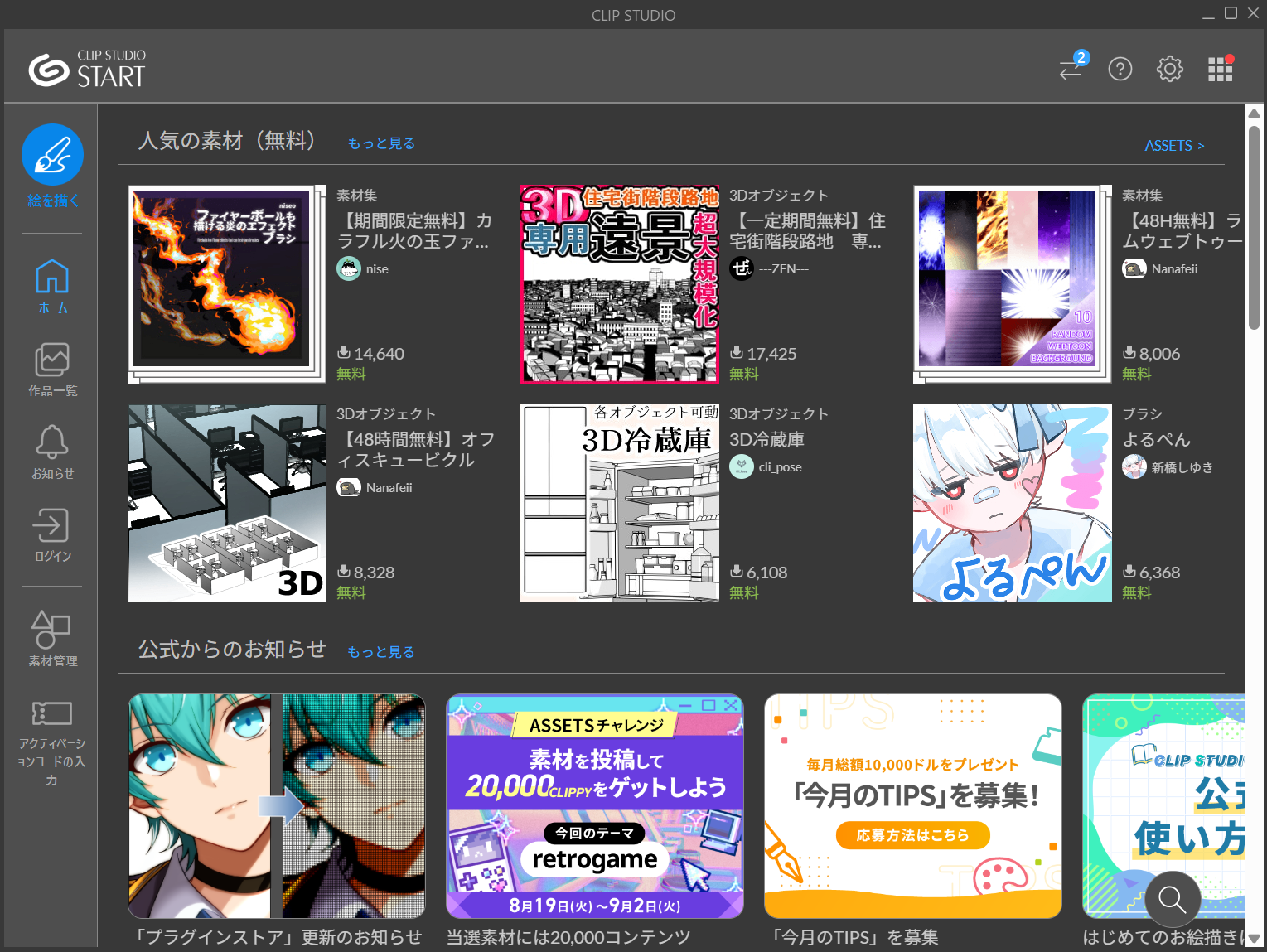This screenshot has width=1267, height=952.
Task: Click the 17,425 download count
Action: (771, 354)
